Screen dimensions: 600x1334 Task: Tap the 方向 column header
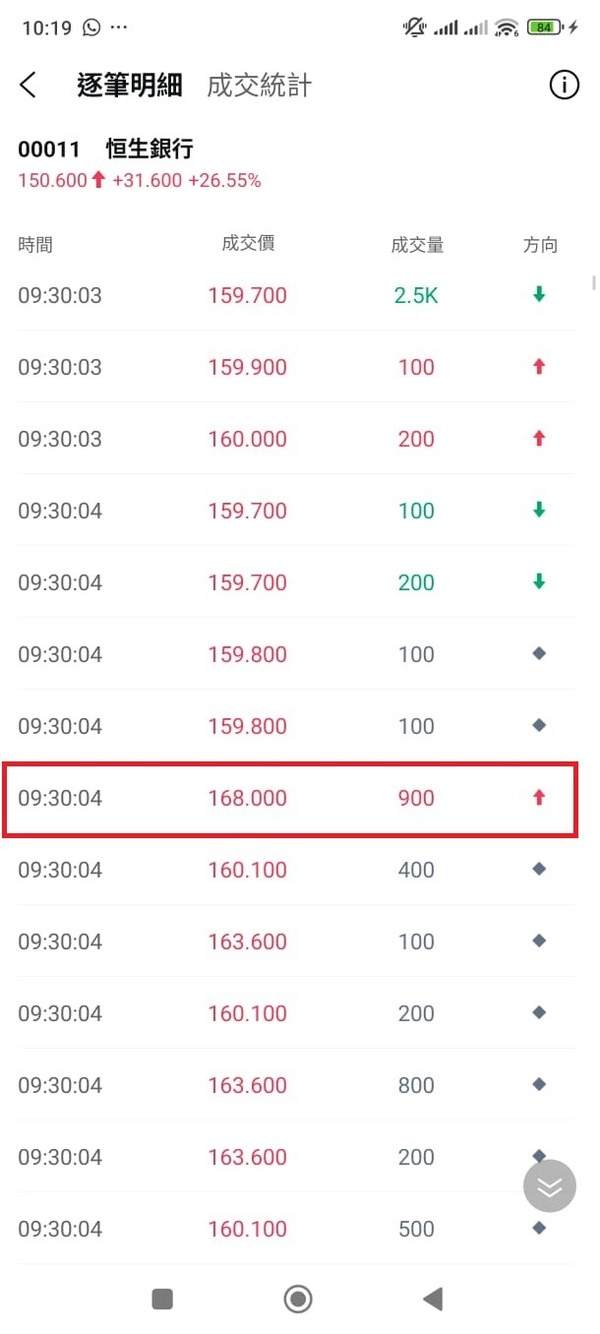coord(540,245)
